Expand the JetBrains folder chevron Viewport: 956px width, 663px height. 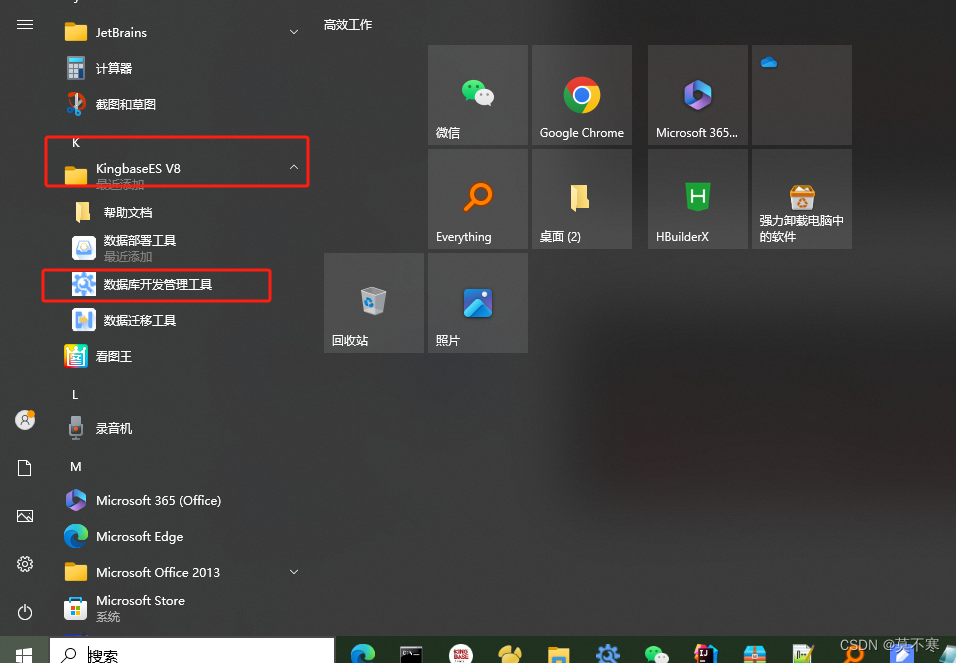coord(294,32)
